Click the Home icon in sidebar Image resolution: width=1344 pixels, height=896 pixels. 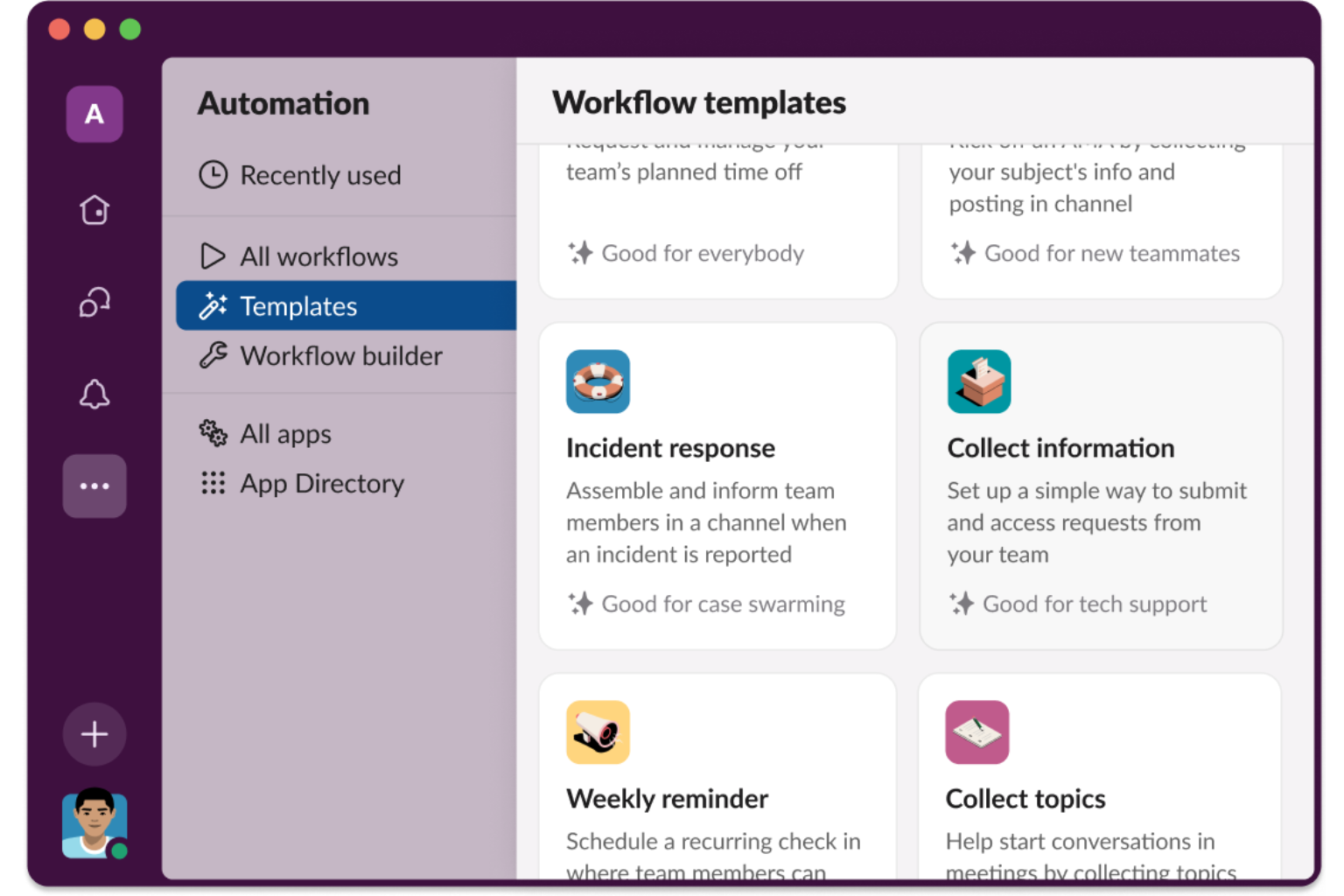[94, 210]
